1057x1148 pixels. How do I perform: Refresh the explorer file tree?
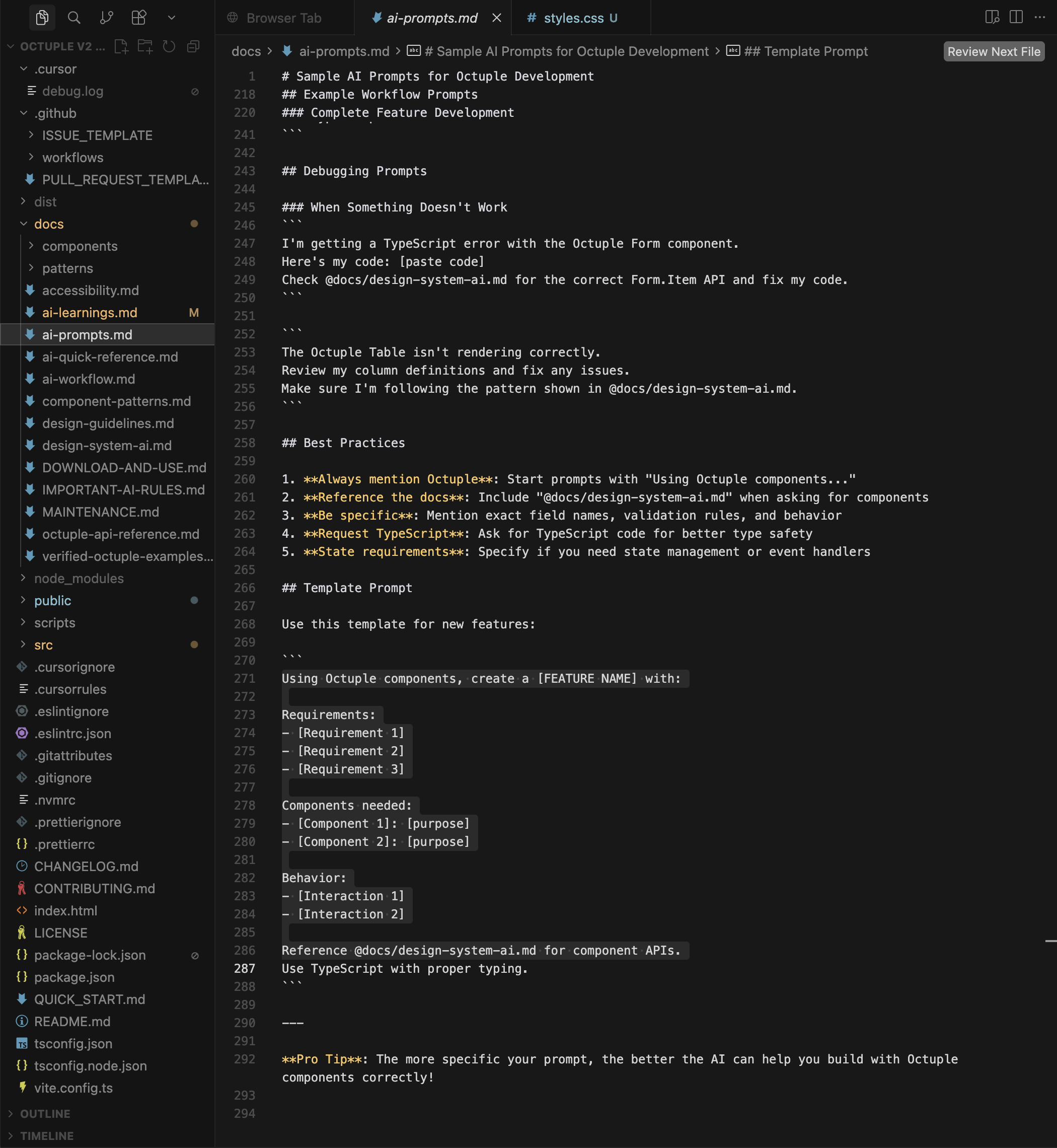pos(169,46)
